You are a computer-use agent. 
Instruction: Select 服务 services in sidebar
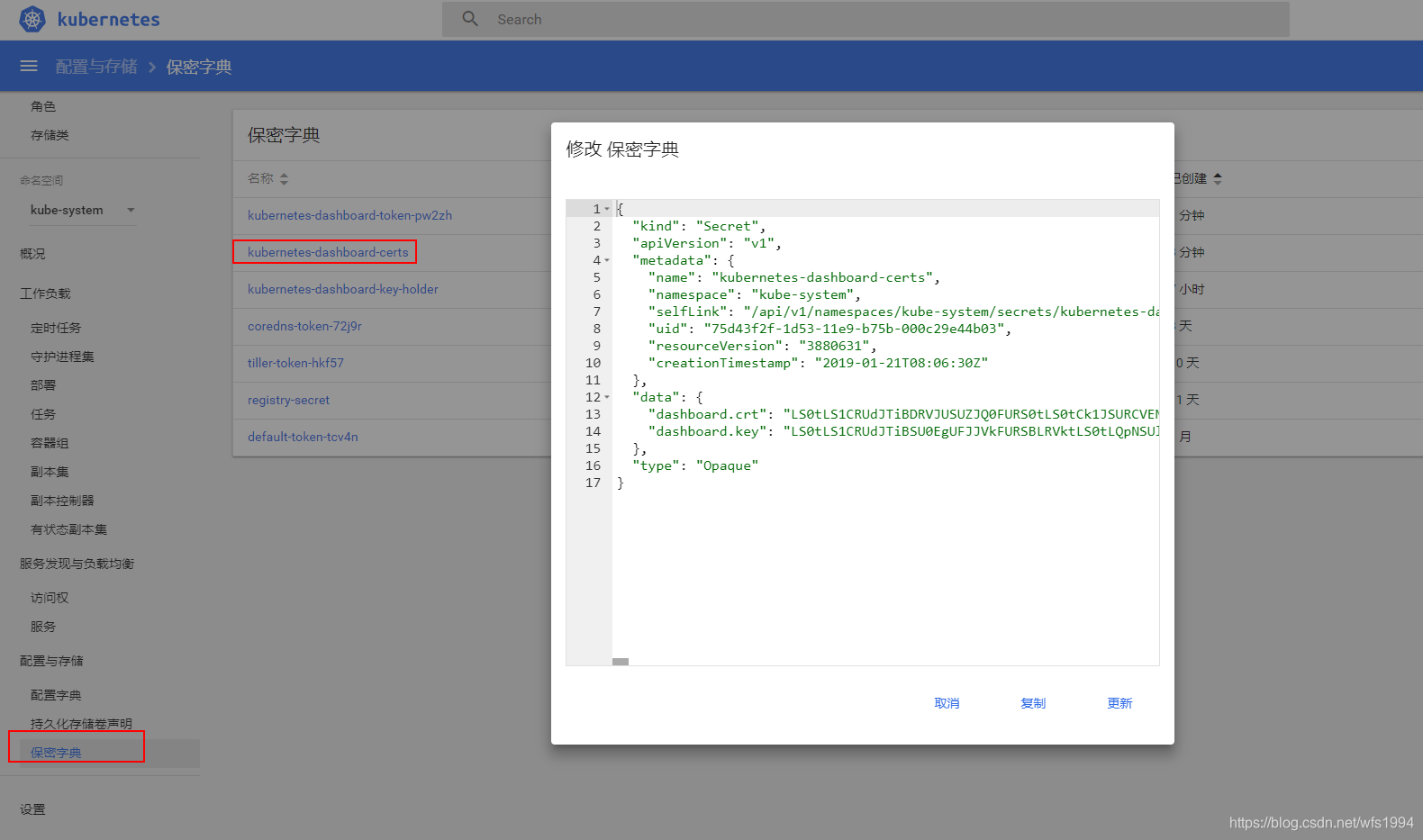pos(43,627)
